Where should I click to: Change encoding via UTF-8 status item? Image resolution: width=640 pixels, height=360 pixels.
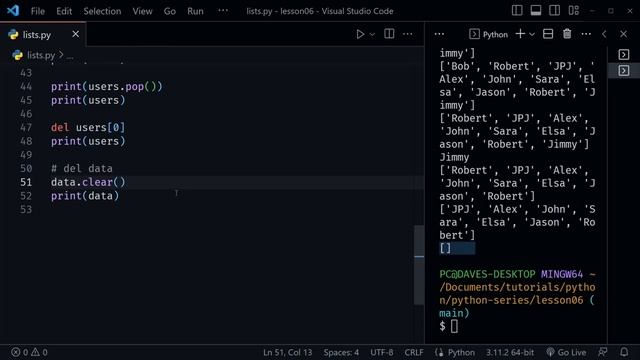point(382,352)
